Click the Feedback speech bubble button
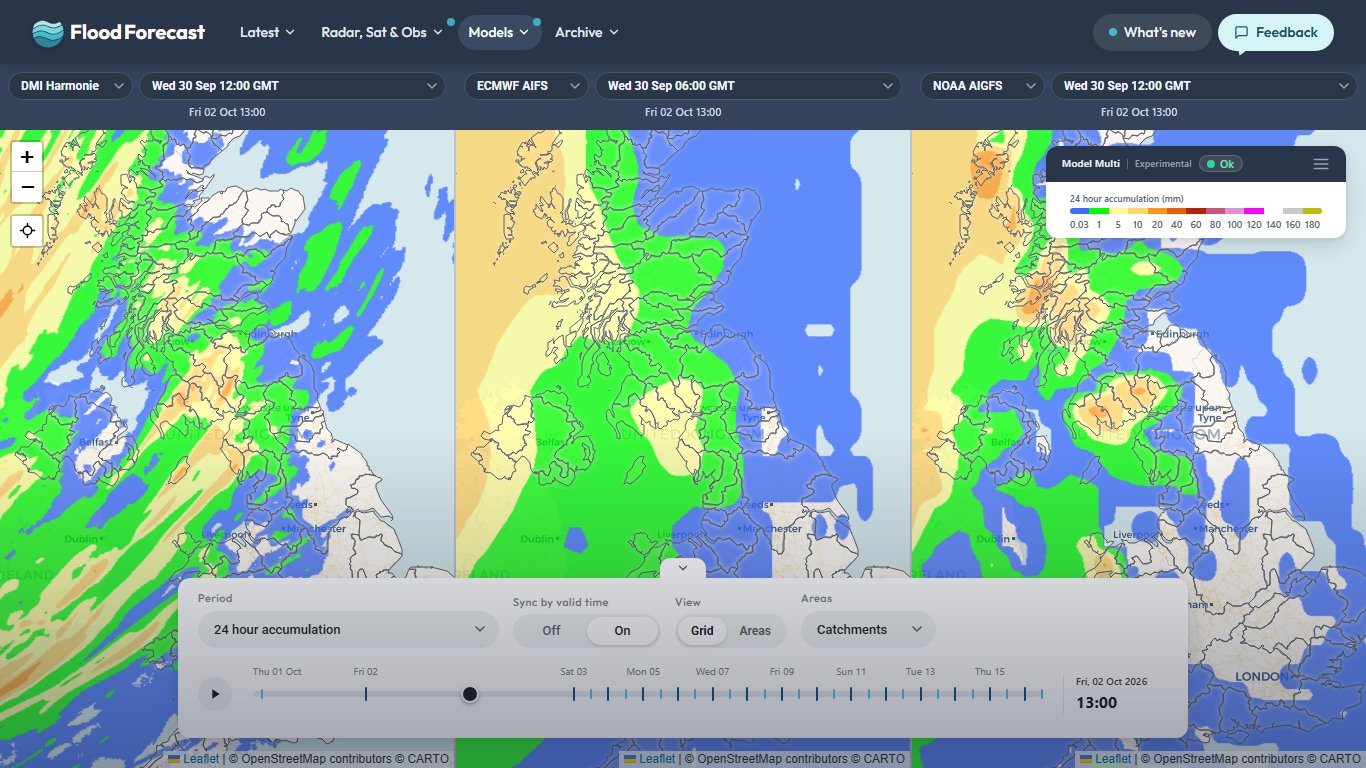 tap(1276, 32)
